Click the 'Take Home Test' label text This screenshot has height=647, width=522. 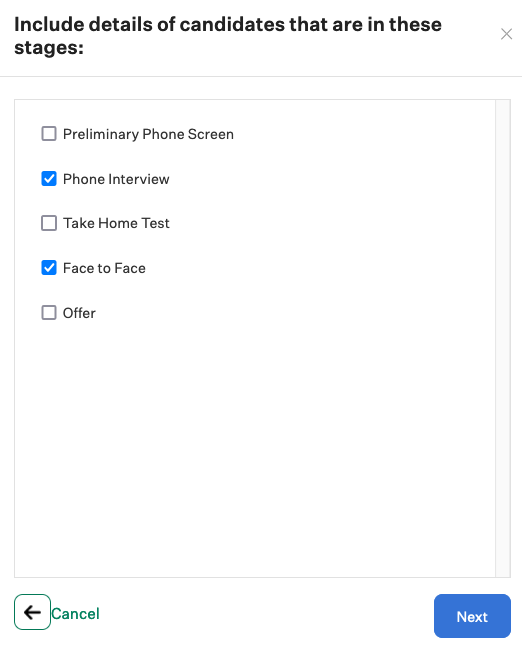116,223
